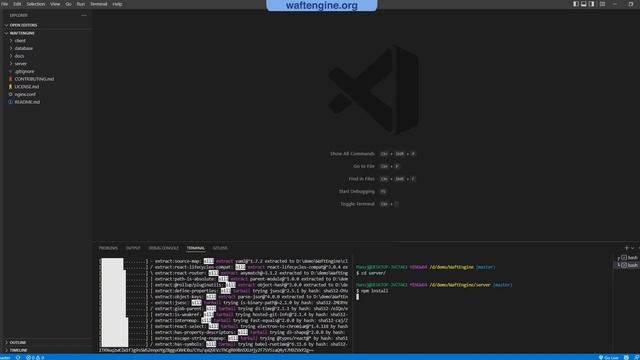Open Customize Layout icon in title bar

coord(602,4)
